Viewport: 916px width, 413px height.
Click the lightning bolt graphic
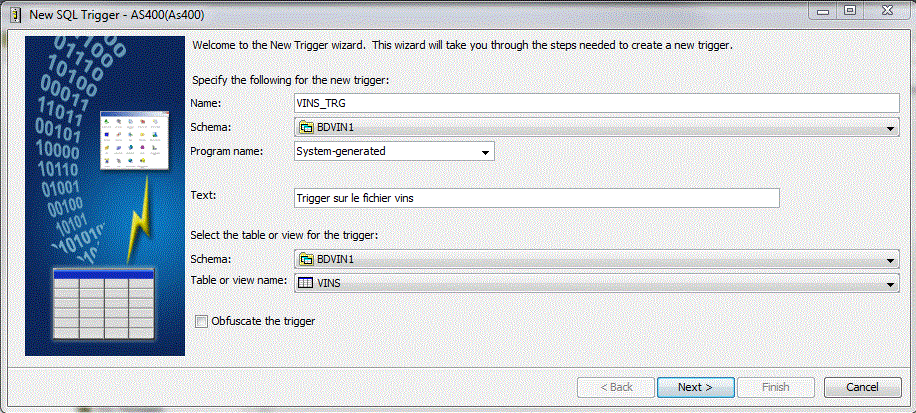click(x=140, y=220)
